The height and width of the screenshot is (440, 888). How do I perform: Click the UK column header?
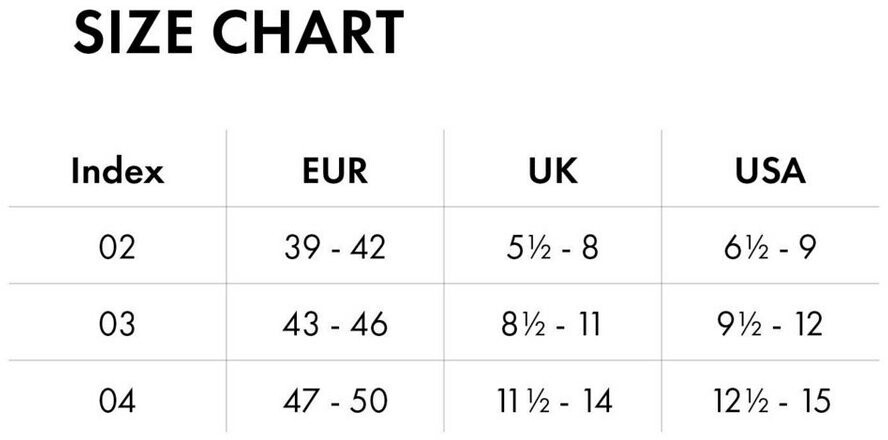click(553, 172)
